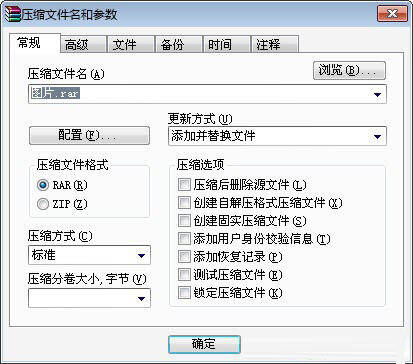The height and width of the screenshot is (364, 413).
Task: Click the 浏览(B)... button
Action: click(349, 70)
